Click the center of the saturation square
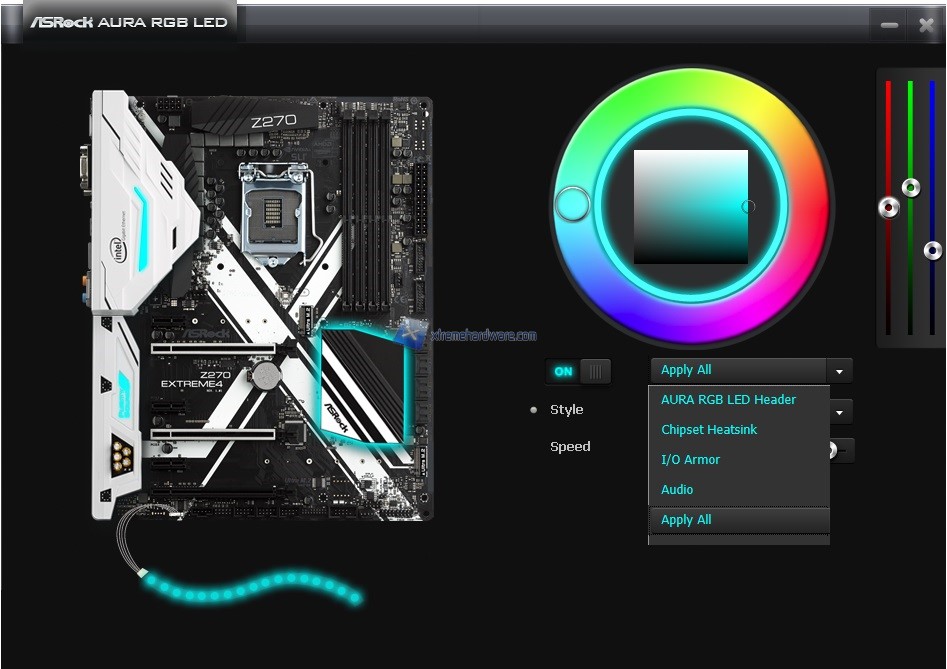947x669 pixels. 691,207
